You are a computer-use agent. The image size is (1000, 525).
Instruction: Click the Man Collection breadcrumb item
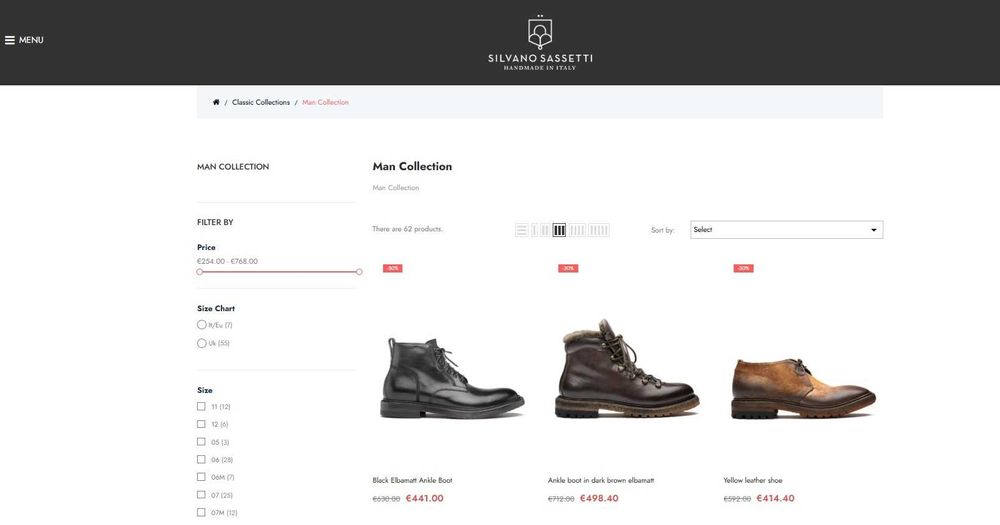click(x=325, y=102)
